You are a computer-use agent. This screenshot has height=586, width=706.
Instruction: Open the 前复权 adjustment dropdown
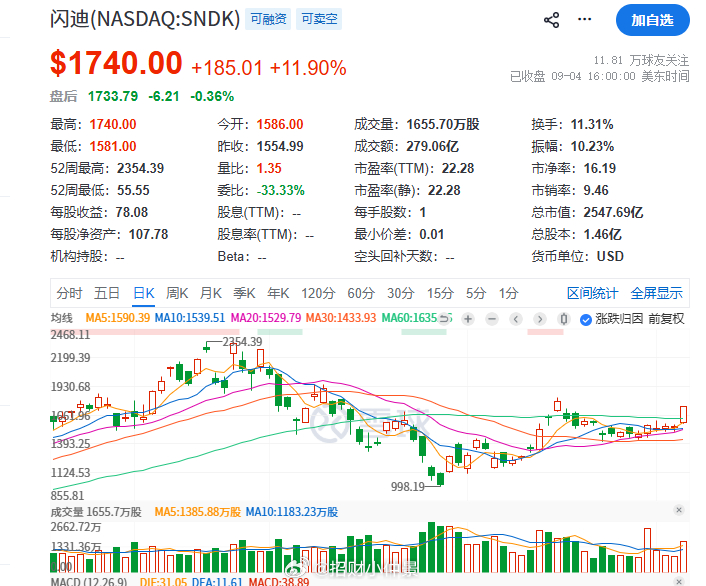666,319
